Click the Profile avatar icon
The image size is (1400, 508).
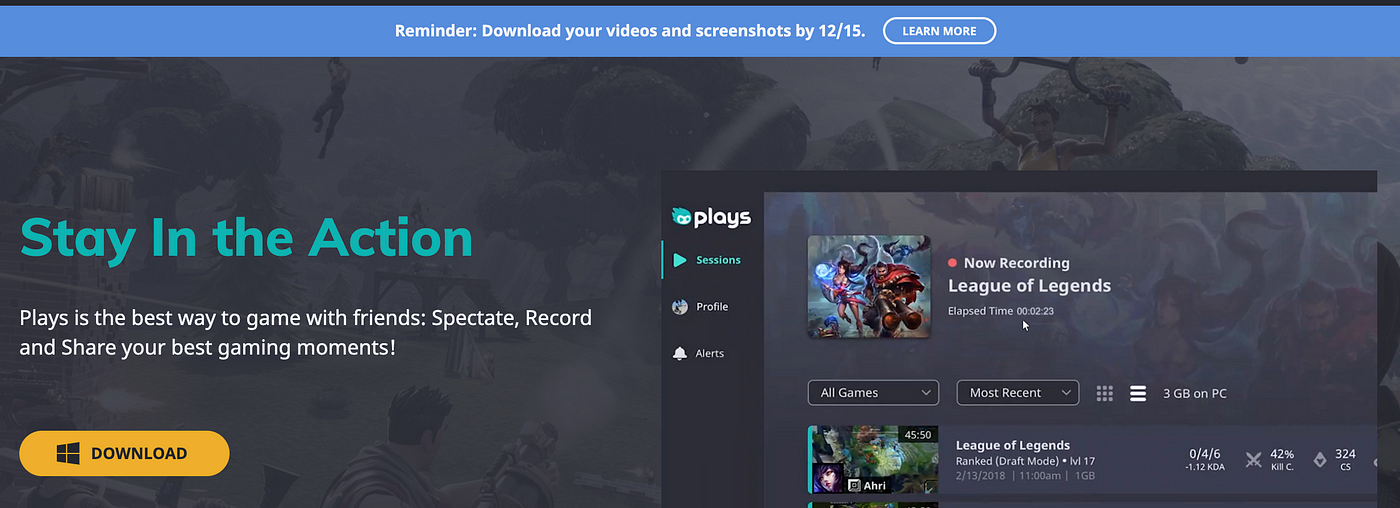pyautogui.click(x=680, y=307)
